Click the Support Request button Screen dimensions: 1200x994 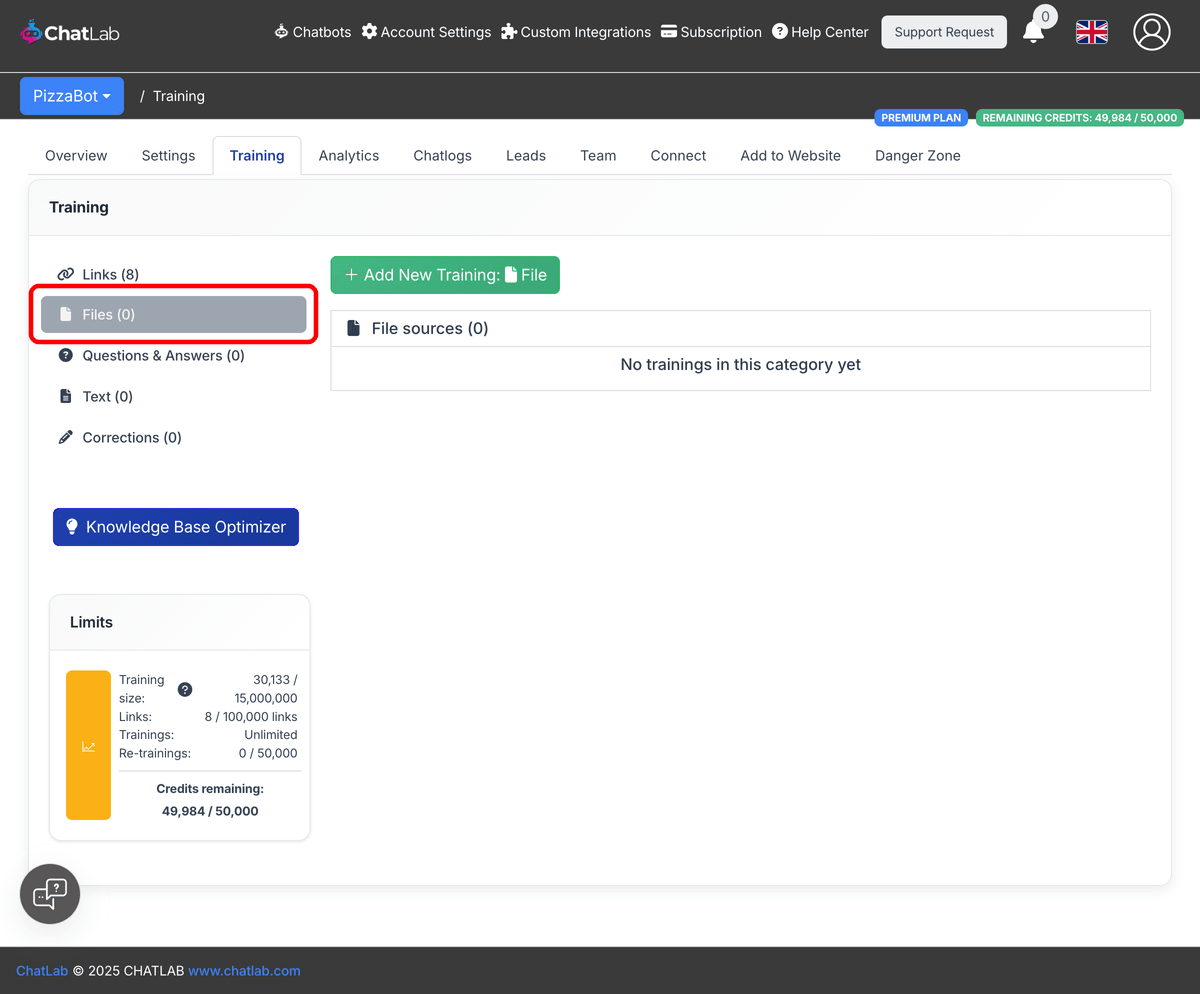pos(943,31)
